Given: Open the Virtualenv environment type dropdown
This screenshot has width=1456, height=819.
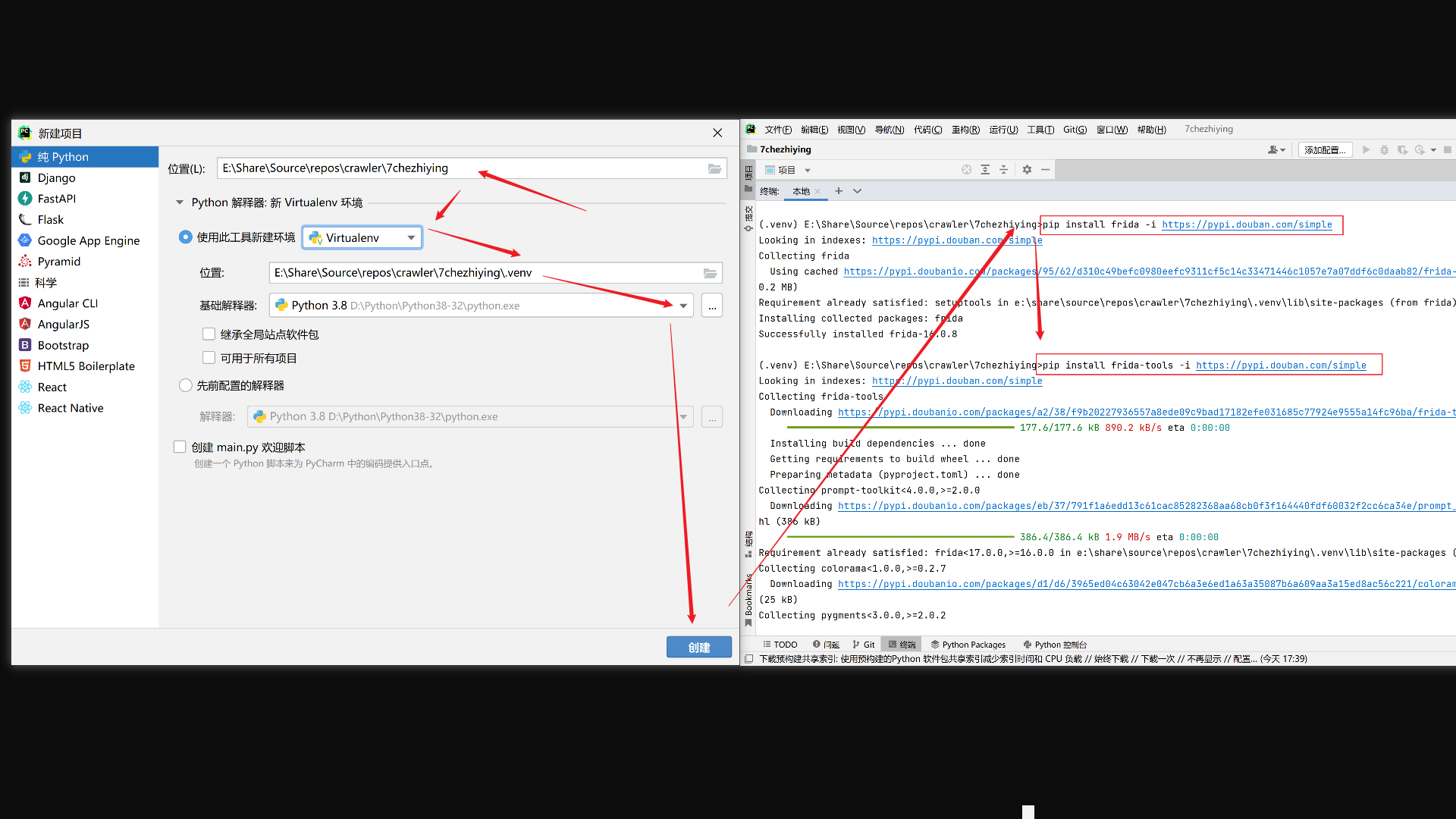Looking at the screenshot, I should [362, 237].
